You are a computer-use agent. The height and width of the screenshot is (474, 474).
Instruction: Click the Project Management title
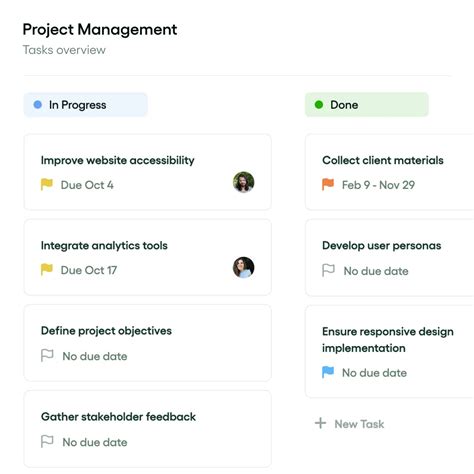click(100, 30)
